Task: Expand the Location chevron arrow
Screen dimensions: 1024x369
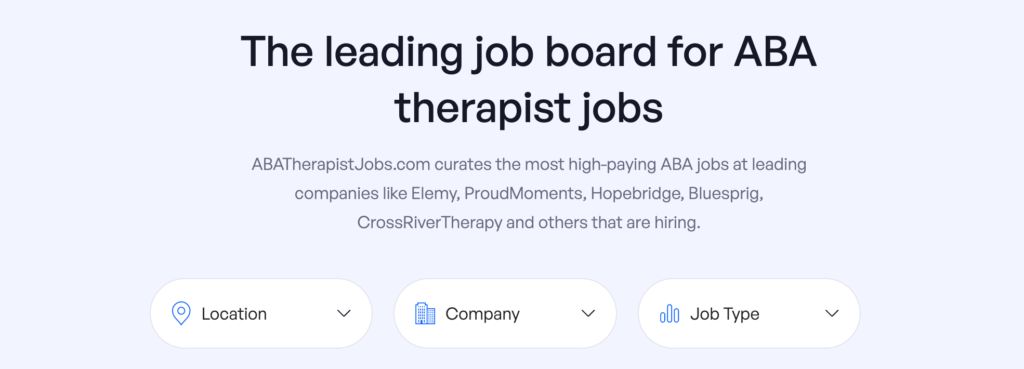Action: [344, 313]
